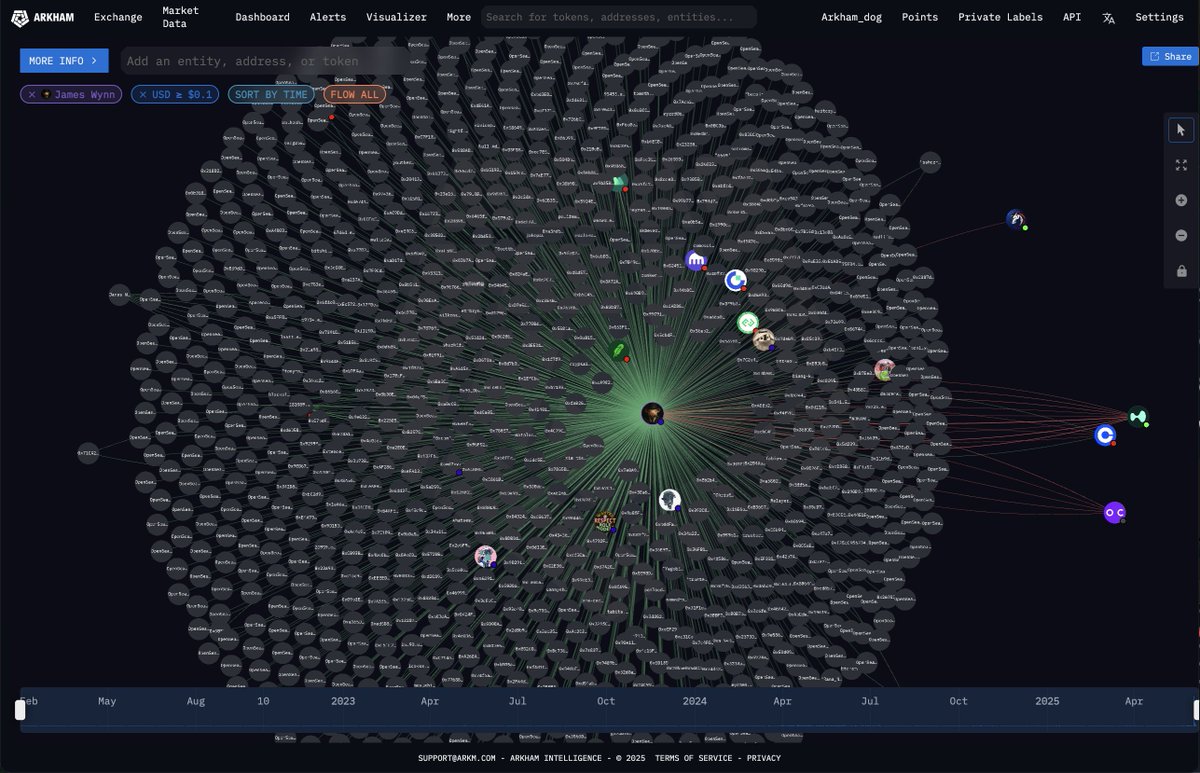The height and width of the screenshot is (773, 1200).
Task: Click the Arkham logo in the header
Action: click(x=42, y=17)
